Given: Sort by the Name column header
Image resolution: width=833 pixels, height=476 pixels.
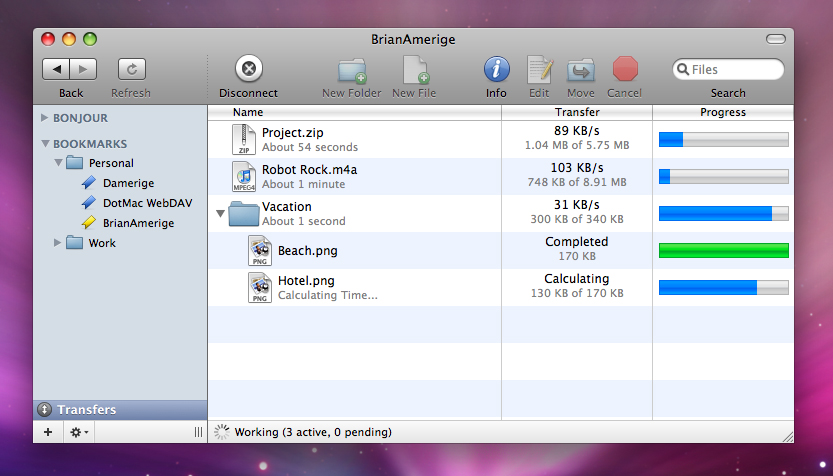Looking at the screenshot, I should click(x=355, y=112).
